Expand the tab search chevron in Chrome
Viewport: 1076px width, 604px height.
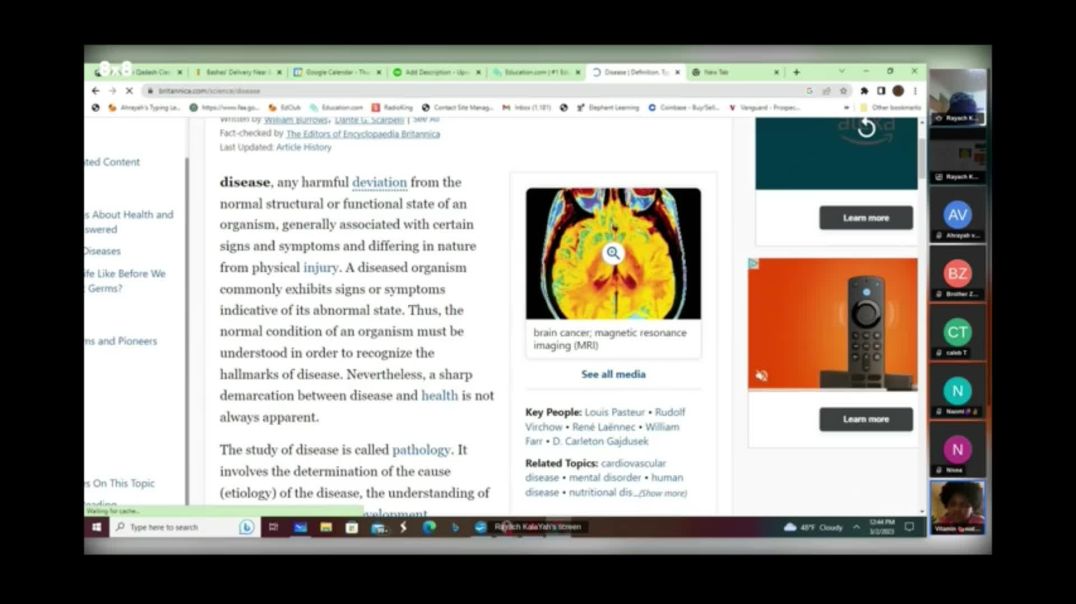(841, 71)
